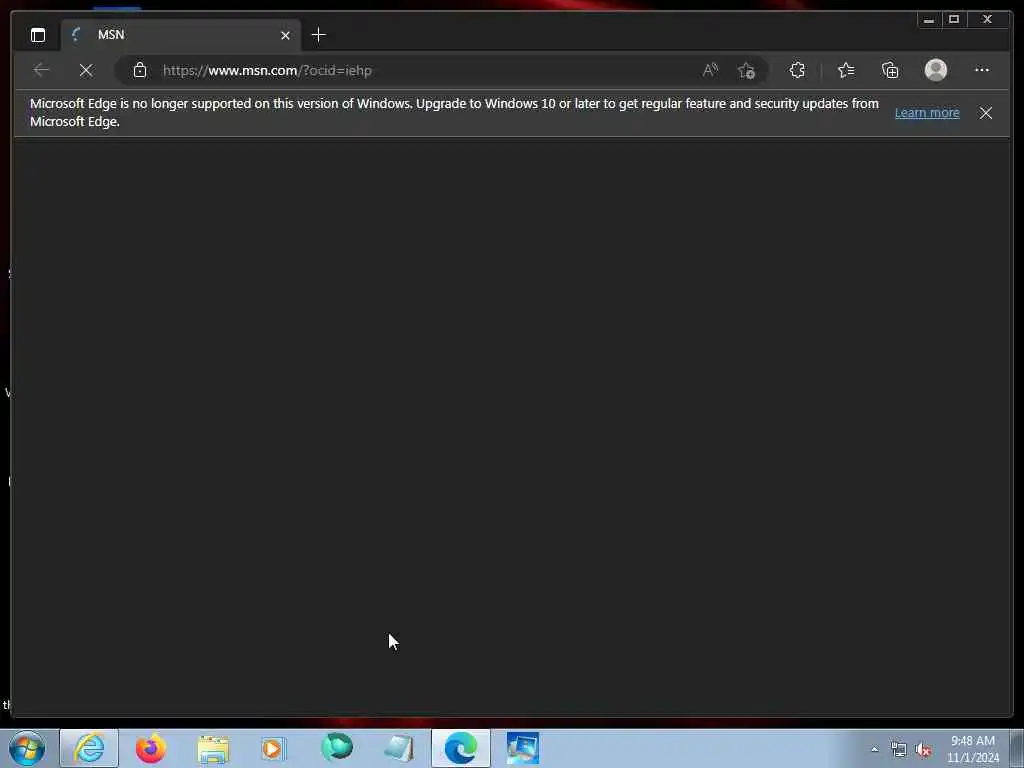Open the Favorites list

(x=846, y=70)
